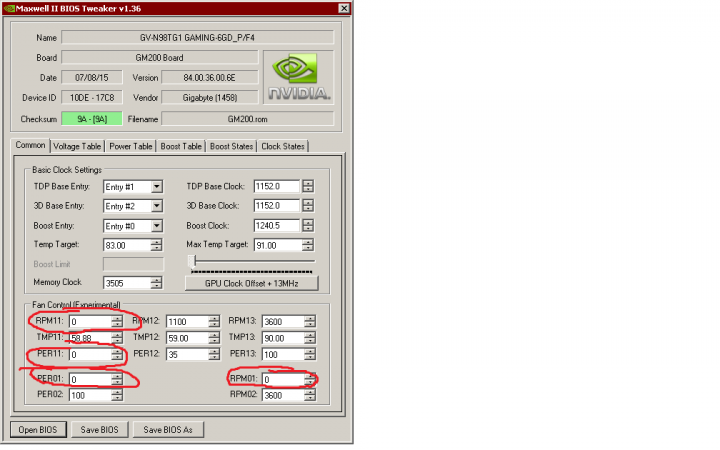The height and width of the screenshot is (450, 720).
Task: Click the Open BIOS button
Action: [38, 430]
